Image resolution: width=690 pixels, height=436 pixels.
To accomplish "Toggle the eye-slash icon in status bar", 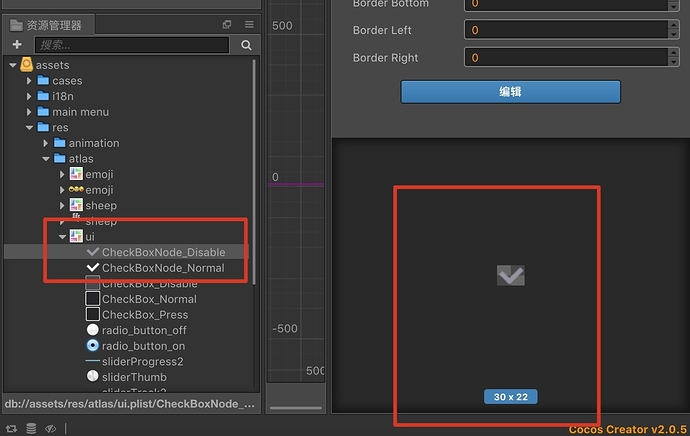I will pyautogui.click(x=51, y=429).
